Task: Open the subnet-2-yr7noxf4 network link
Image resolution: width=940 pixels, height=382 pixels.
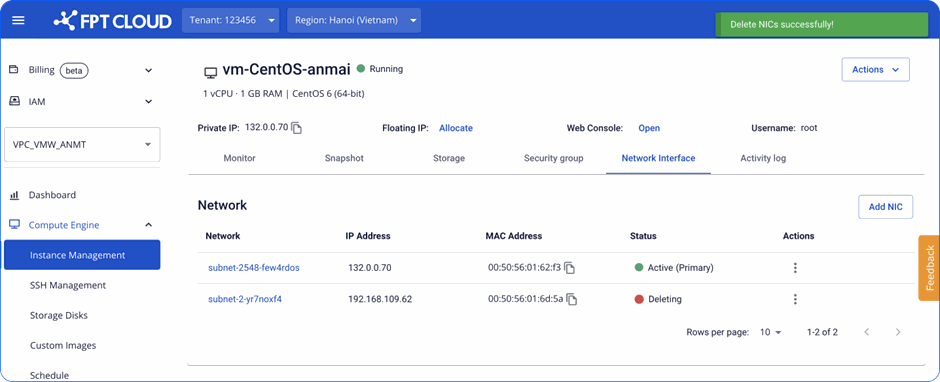Action: click(x=245, y=299)
